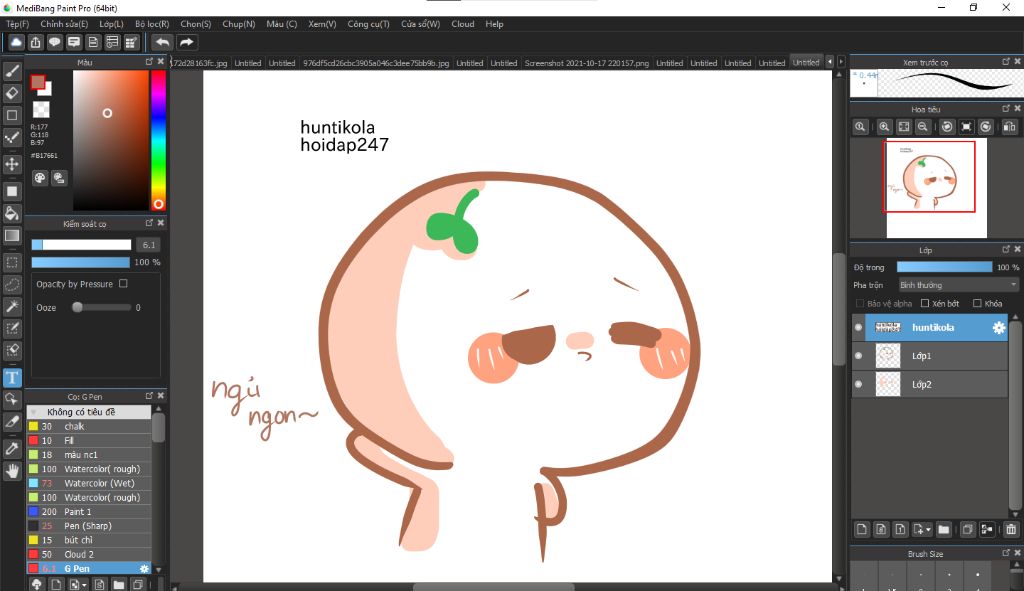Screen dimensions: 1024x591
Task: Open settings gear of G Pen brush
Action: coord(144,569)
